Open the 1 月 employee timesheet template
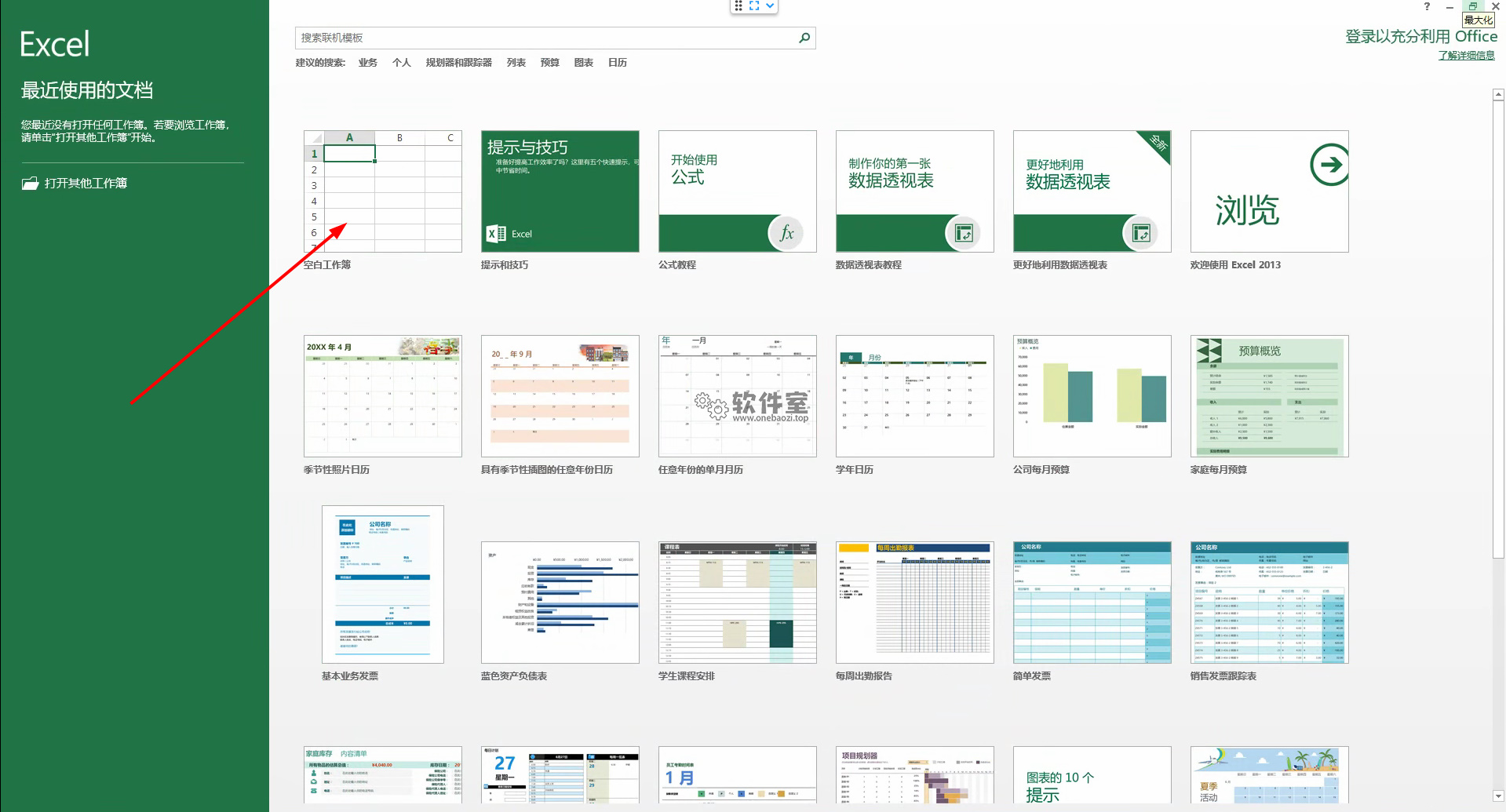Screen dimensions: 1506x812 click(x=738, y=775)
